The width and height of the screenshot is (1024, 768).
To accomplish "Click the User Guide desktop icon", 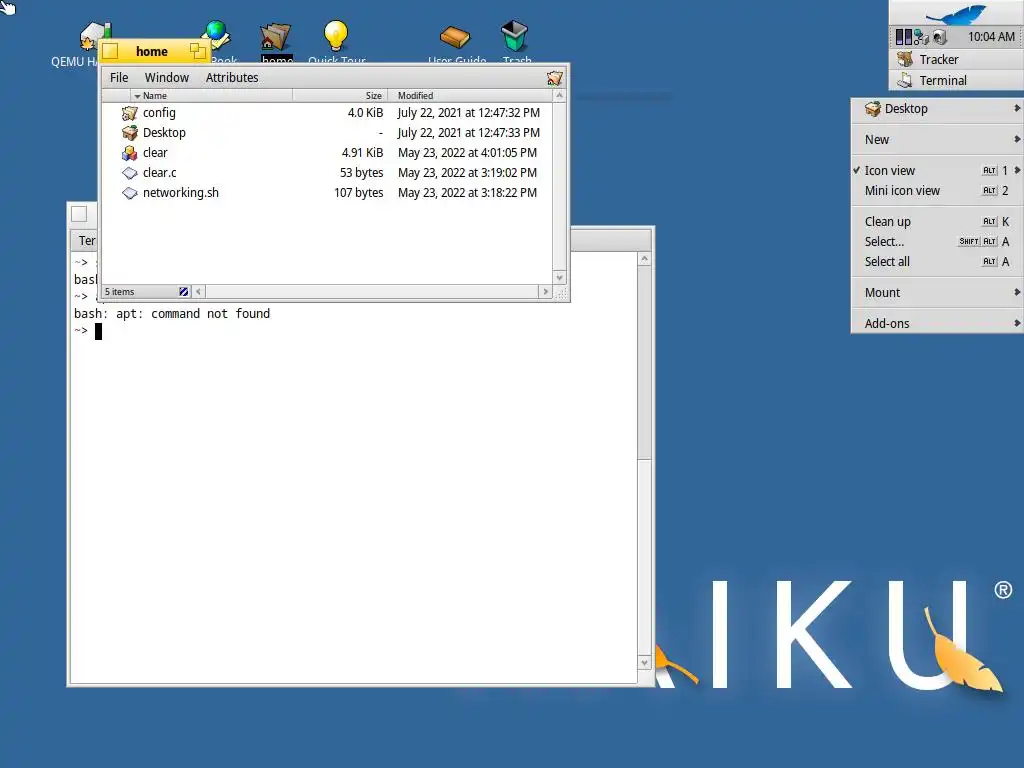I will (455, 37).
